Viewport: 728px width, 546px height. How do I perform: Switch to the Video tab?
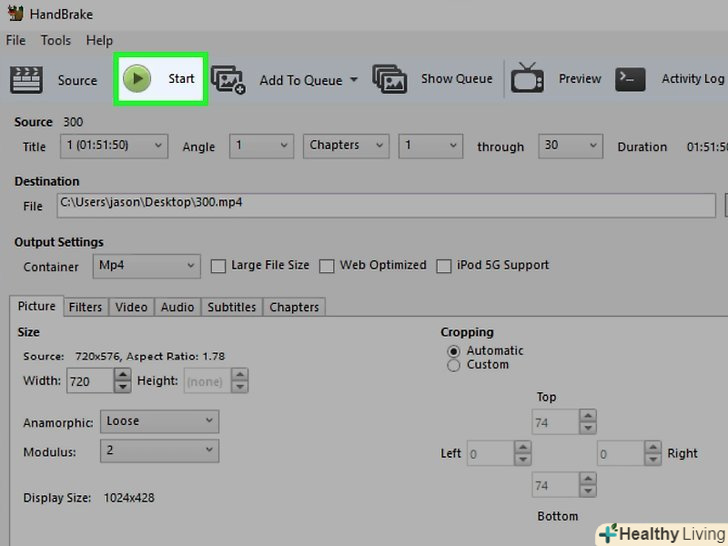tap(131, 307)
